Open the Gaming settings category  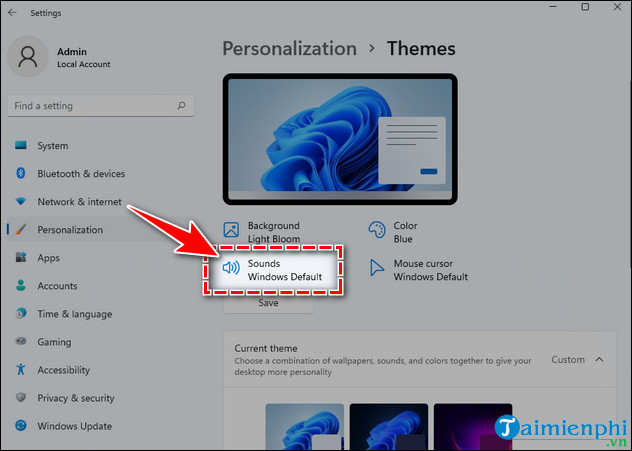click(100, 342)
